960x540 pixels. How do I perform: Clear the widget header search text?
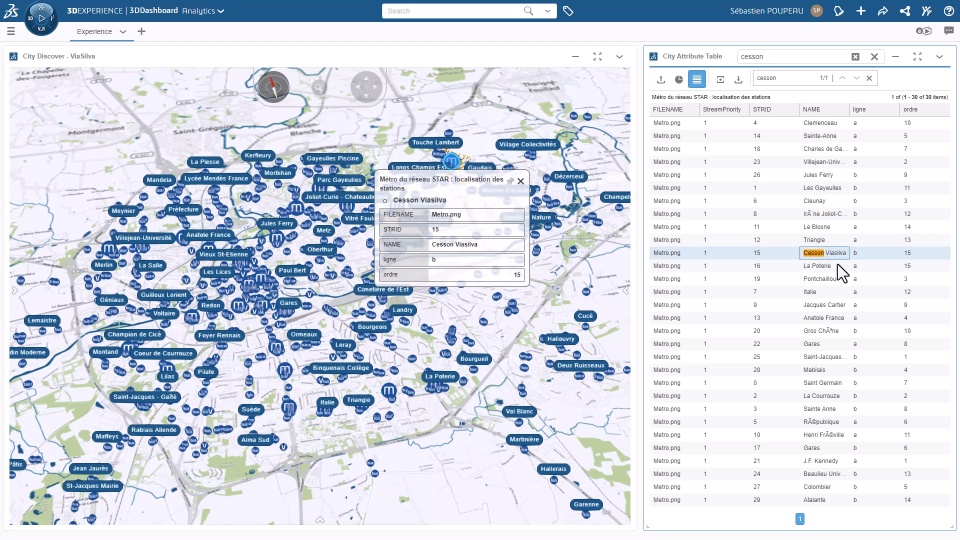(x=855, y=56)
